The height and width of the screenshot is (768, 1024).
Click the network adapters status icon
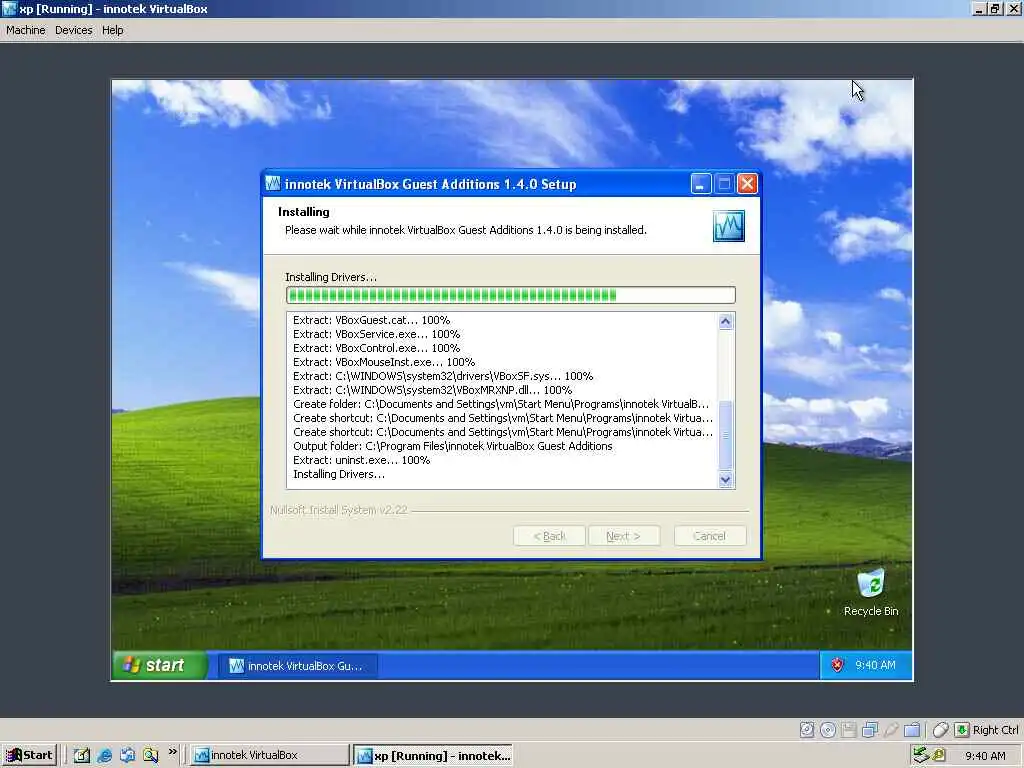pos(869,729)
